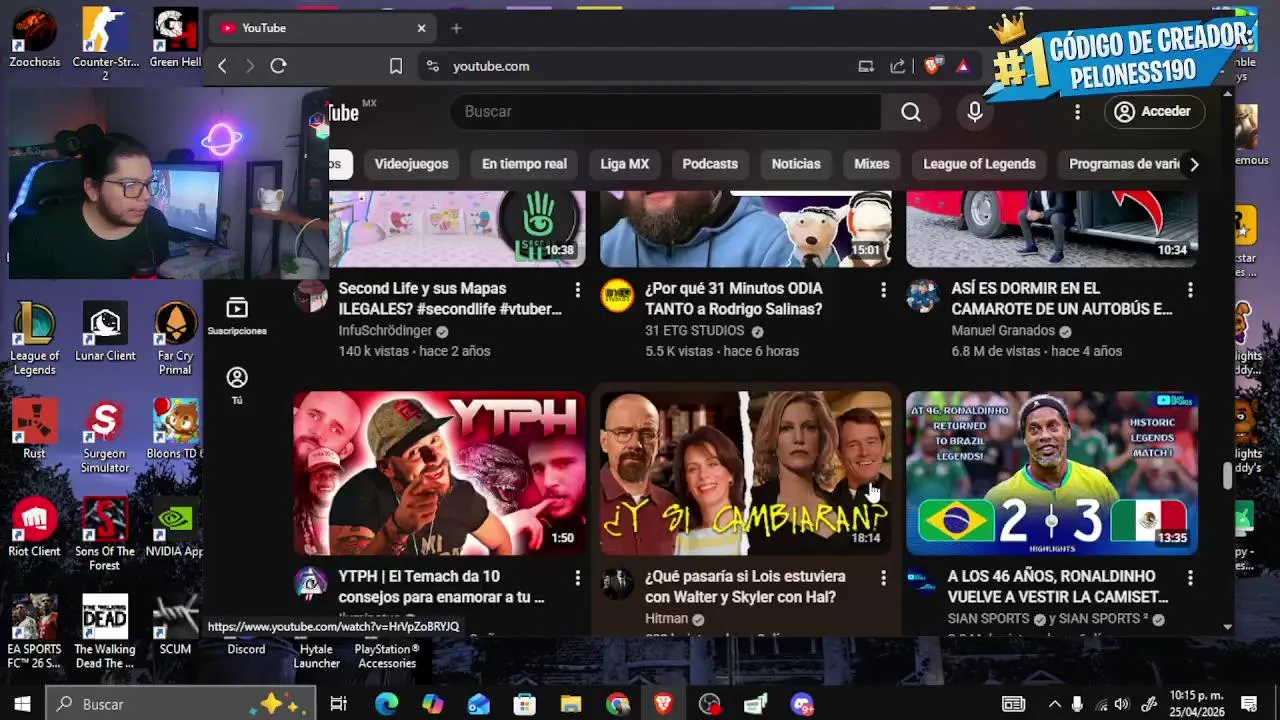Open options for Second Life y sus Mapas video
1280x720 pixels.
coord(577,290)
